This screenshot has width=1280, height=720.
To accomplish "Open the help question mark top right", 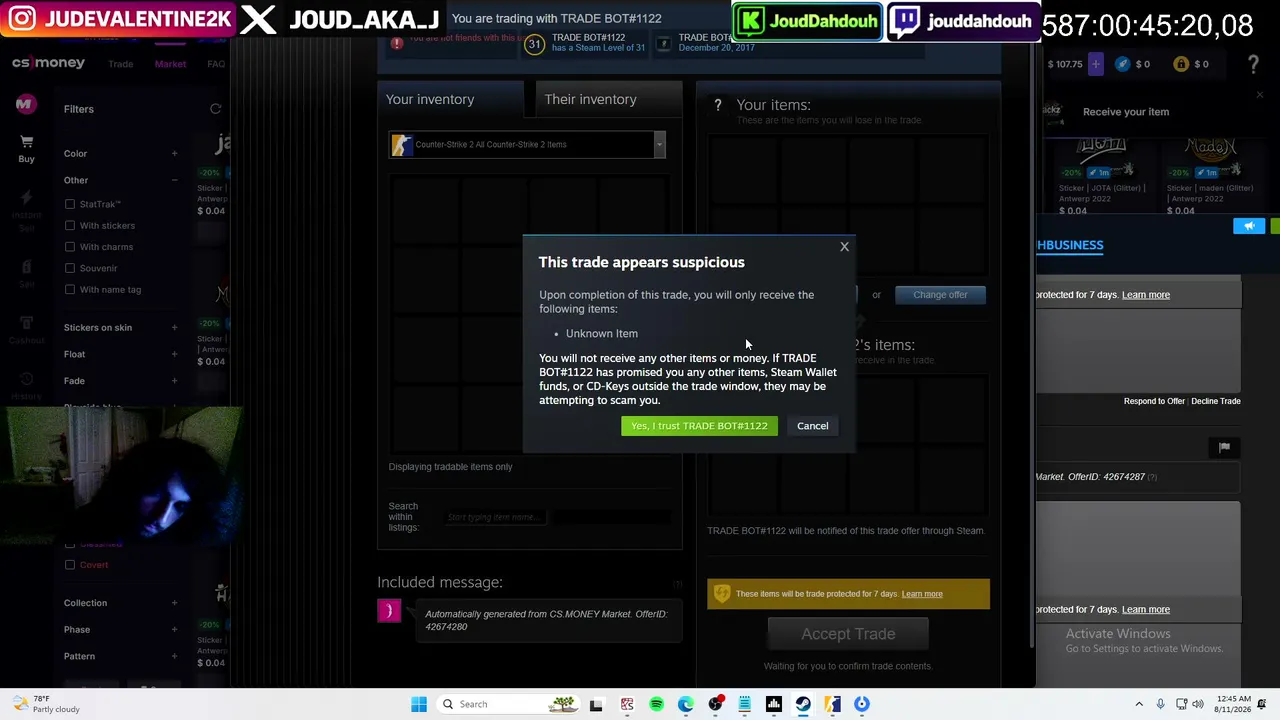I will tap(1253, 64).
